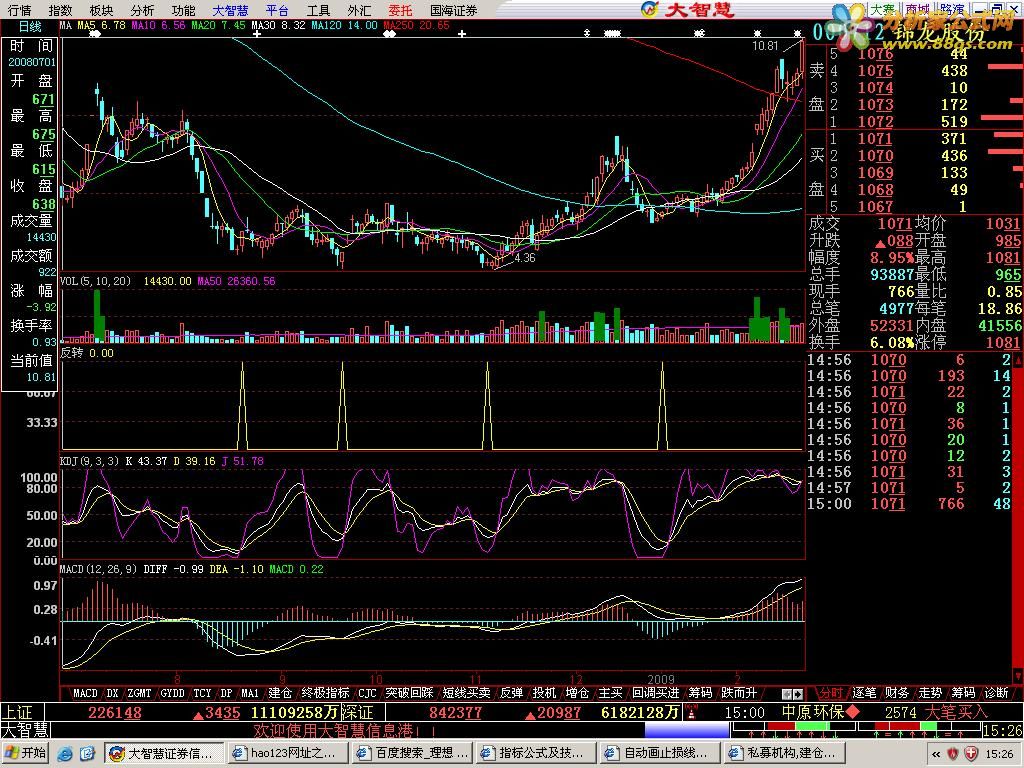The height and width of the screenshot is (768, 1024).
Task: Switch right panel to 财务 tab
Action: click(x=897, y=693)
